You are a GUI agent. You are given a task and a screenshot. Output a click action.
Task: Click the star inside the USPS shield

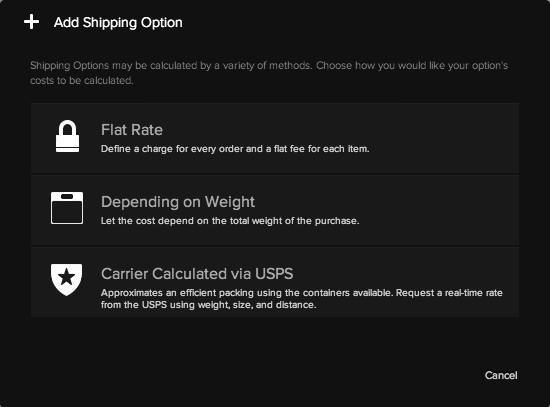click(x=67, y=277)
